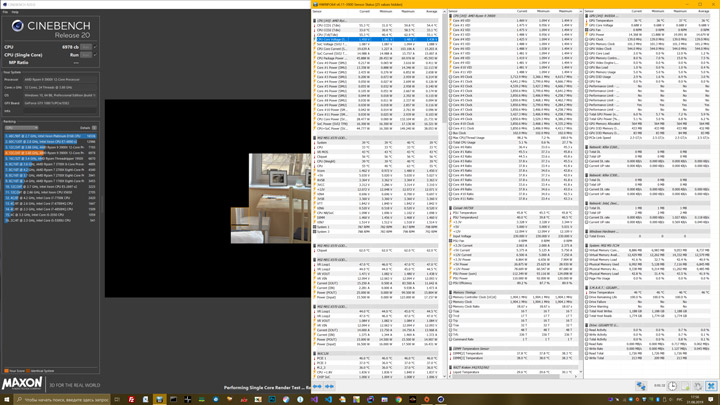720x405 pixels.
Task: Open the File menu in Cinebench
Action: pos(5,12)
